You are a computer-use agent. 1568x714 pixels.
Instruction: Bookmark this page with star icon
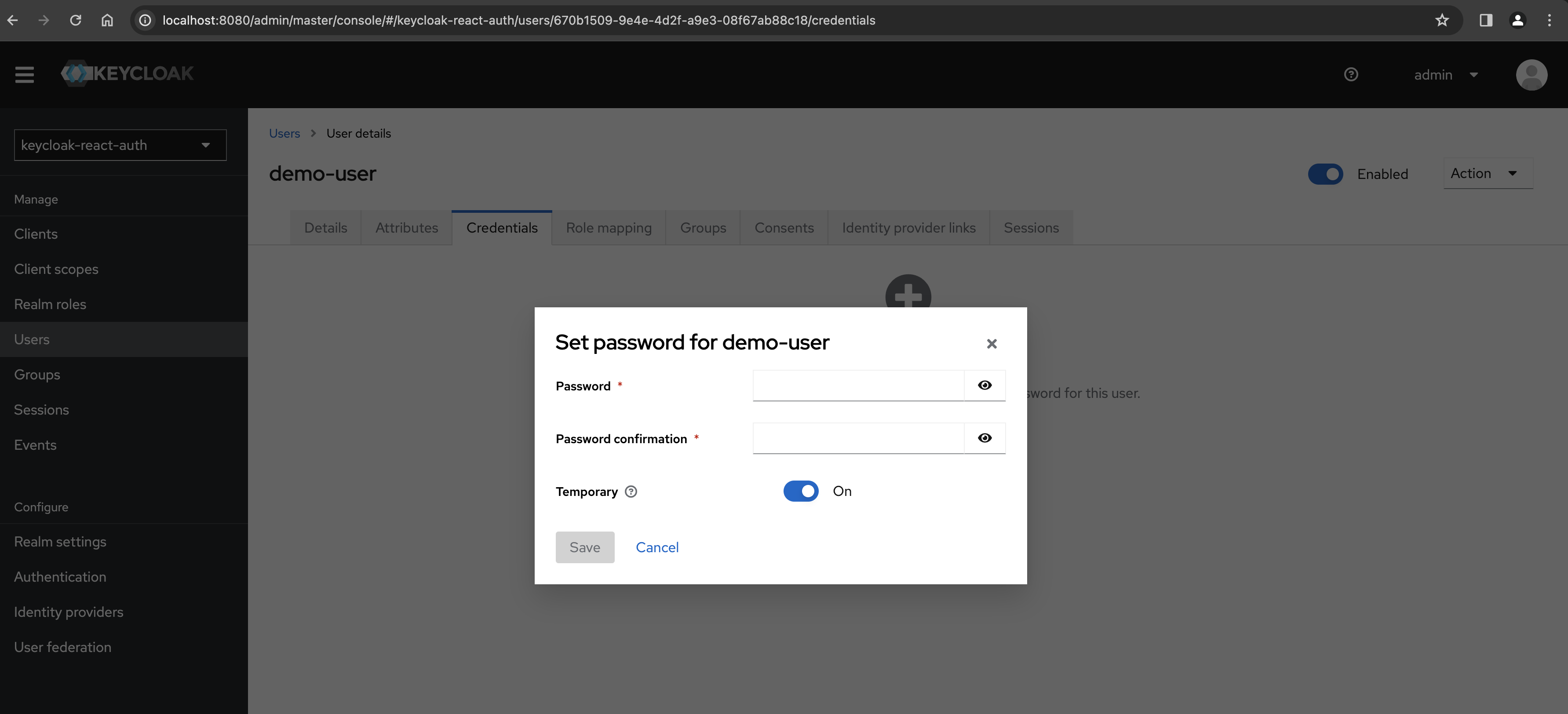point(1441,20)
